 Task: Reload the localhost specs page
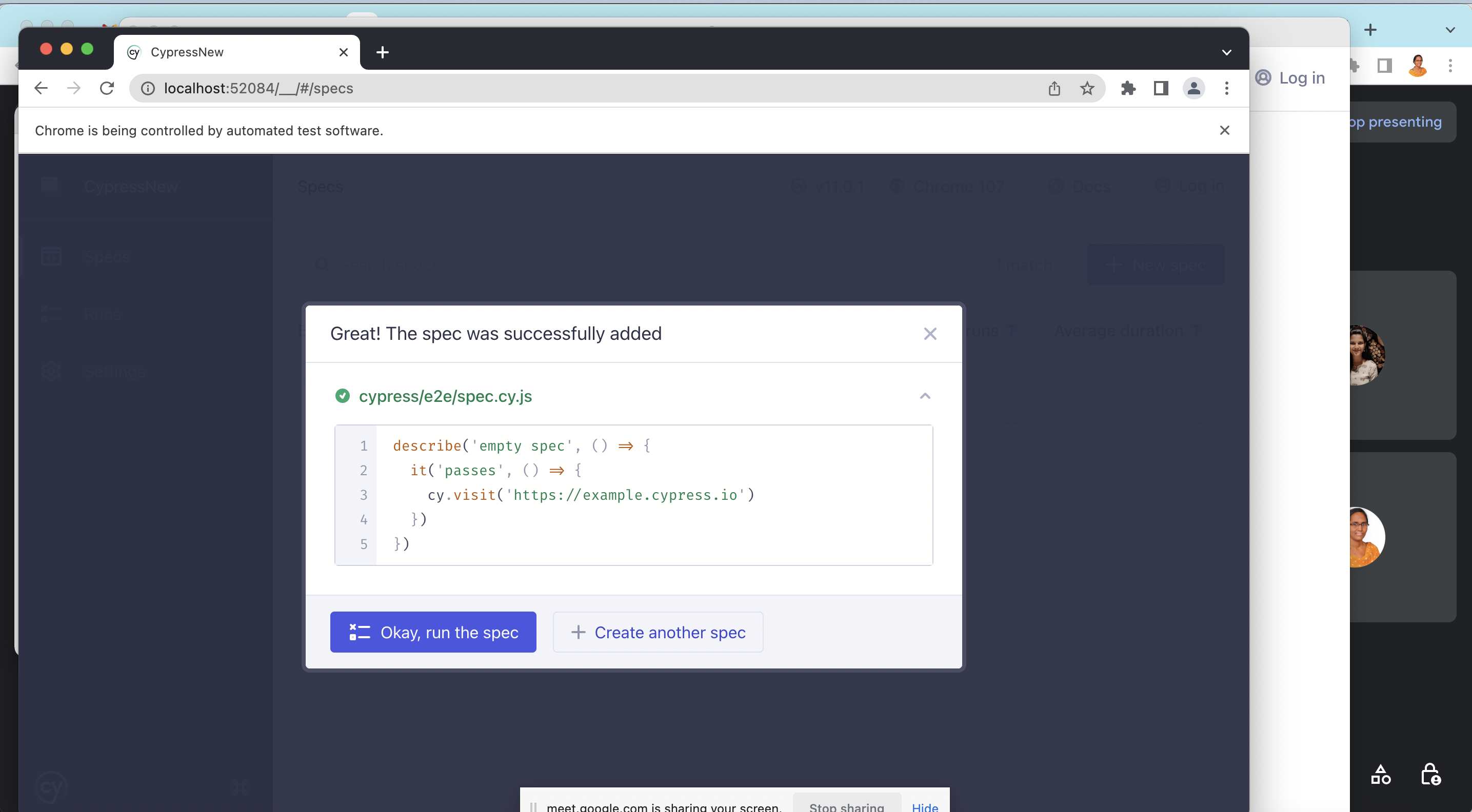point(107,88)
